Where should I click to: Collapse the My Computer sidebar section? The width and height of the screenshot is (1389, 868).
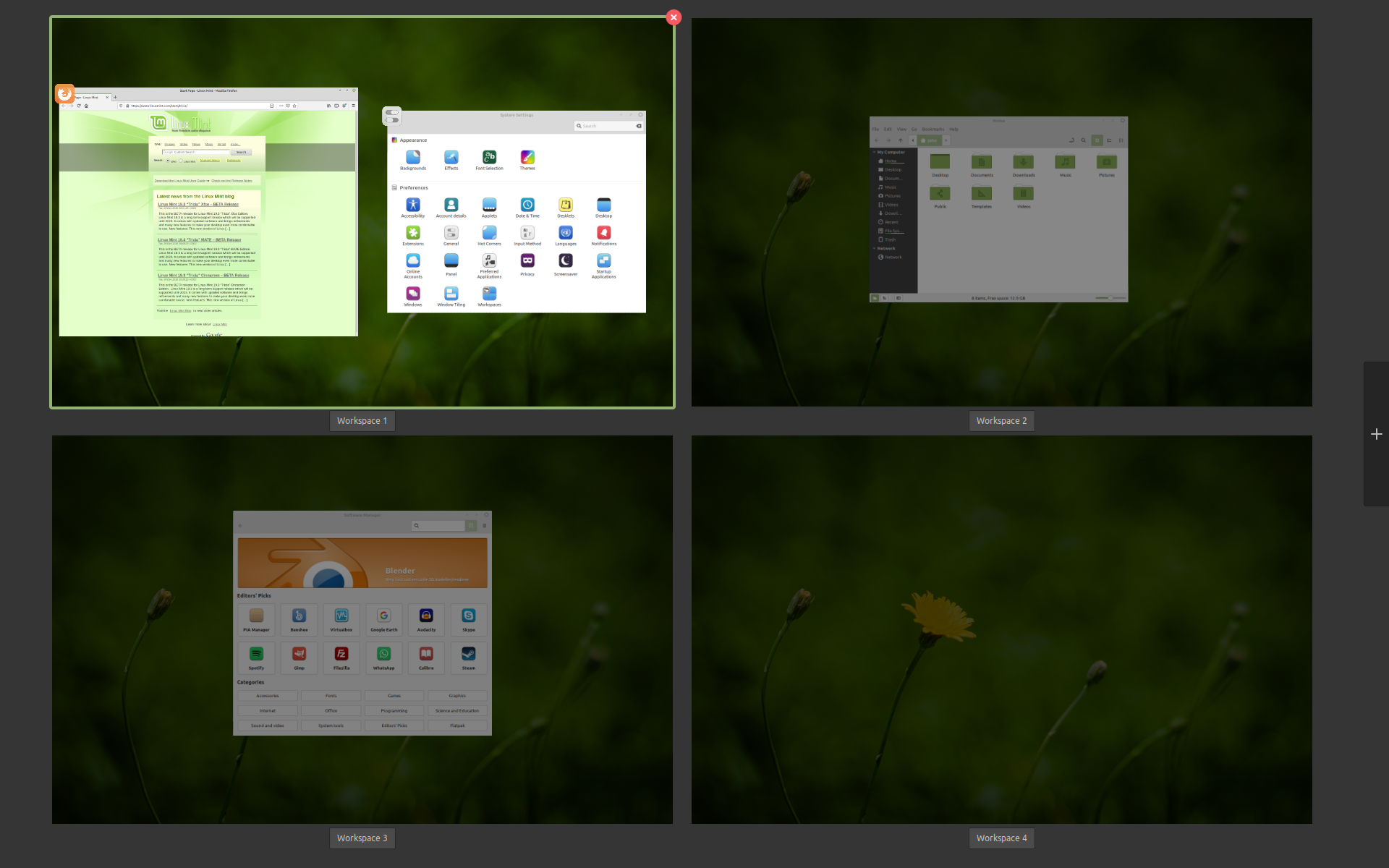(x=874, y=152)
